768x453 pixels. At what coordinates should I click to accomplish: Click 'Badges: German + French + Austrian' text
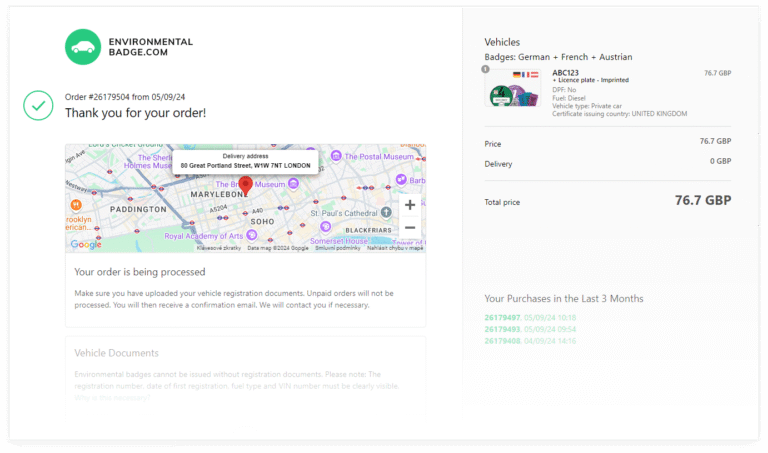click(558, 57)
